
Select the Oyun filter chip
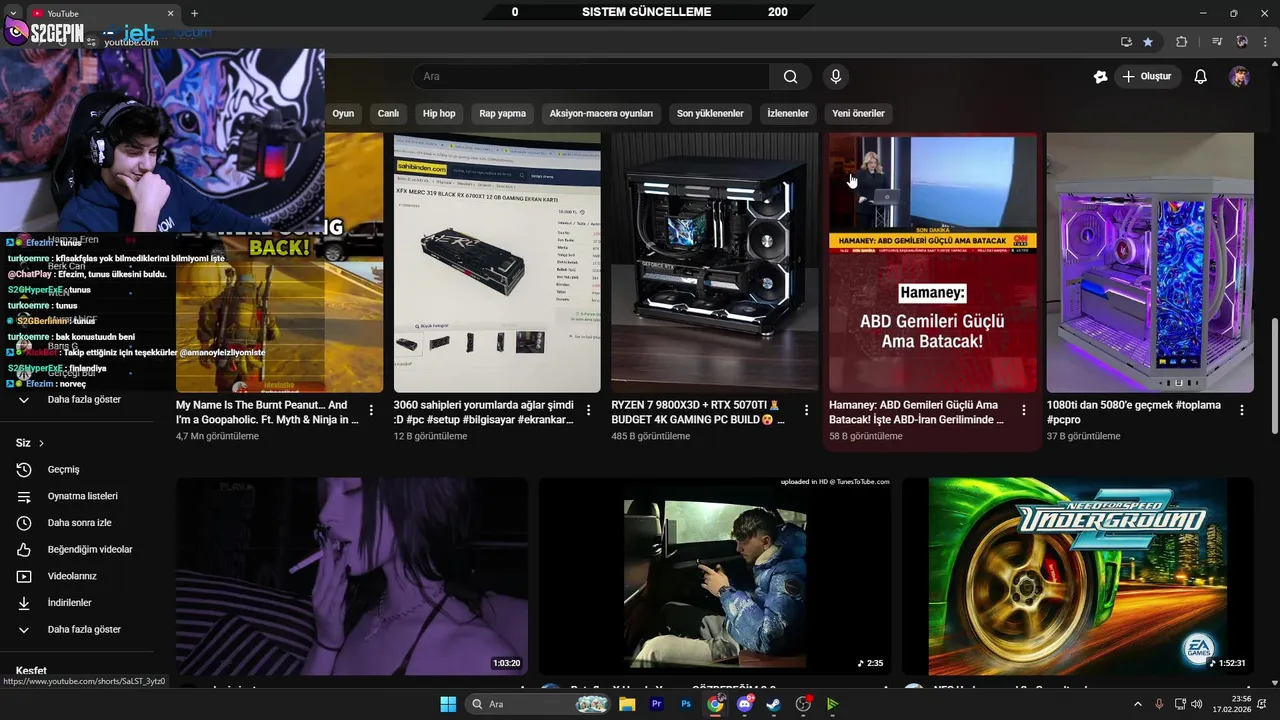[343, 113]
